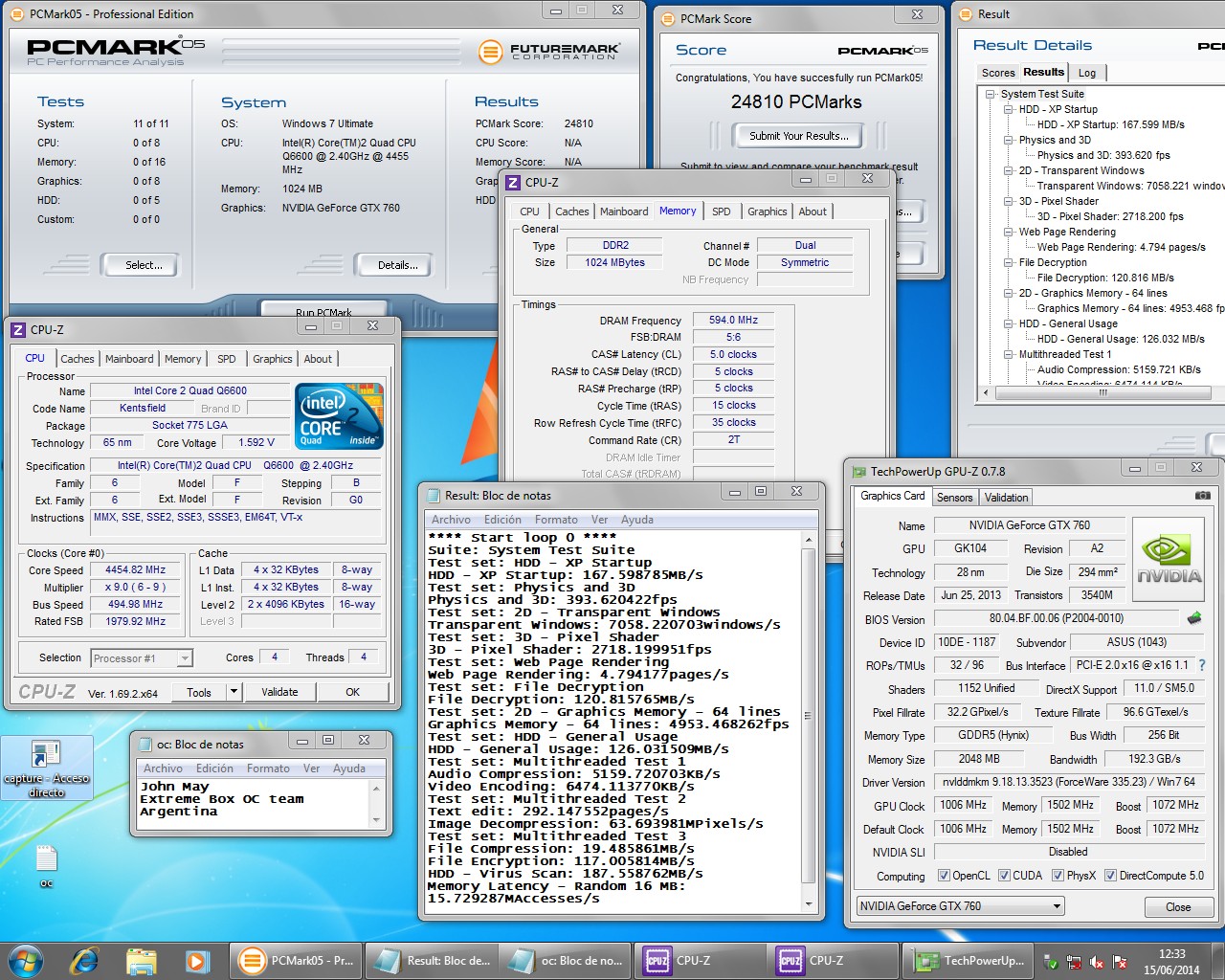Collapse the System Test Suite tree node
Viewport: 1225px width, 980px height.
pos(991,94)
